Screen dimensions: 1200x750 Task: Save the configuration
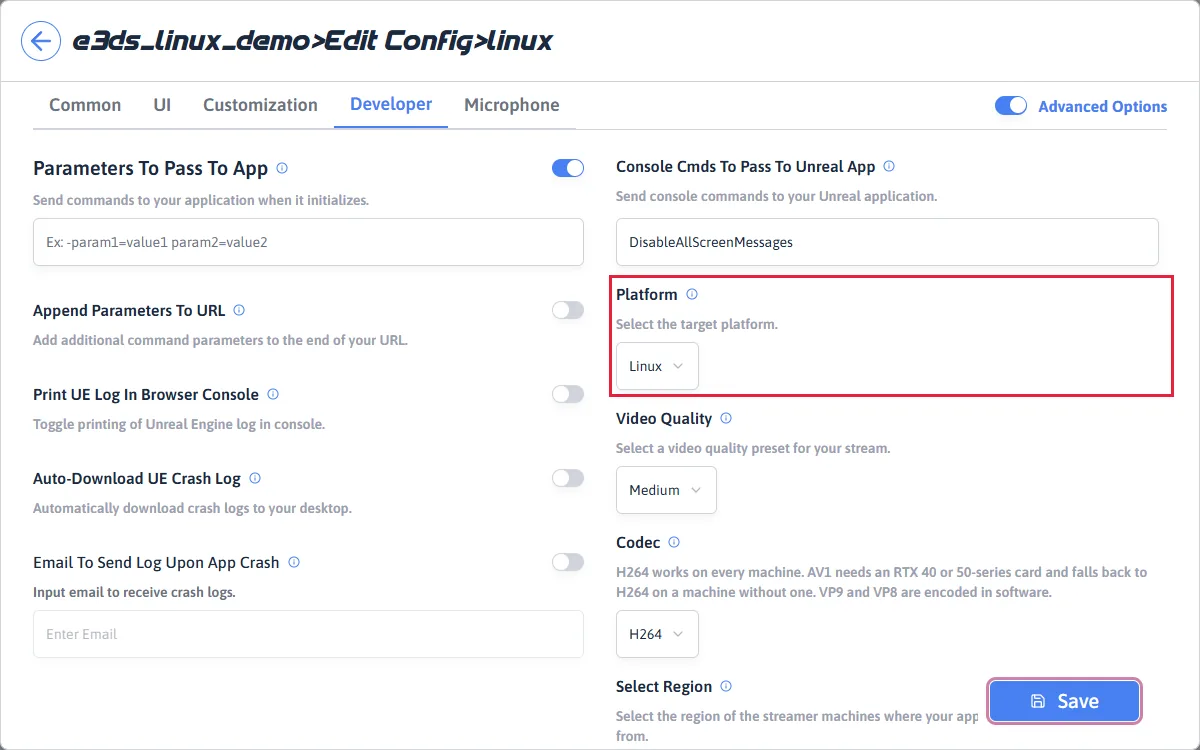click(x=1064, y=701)
